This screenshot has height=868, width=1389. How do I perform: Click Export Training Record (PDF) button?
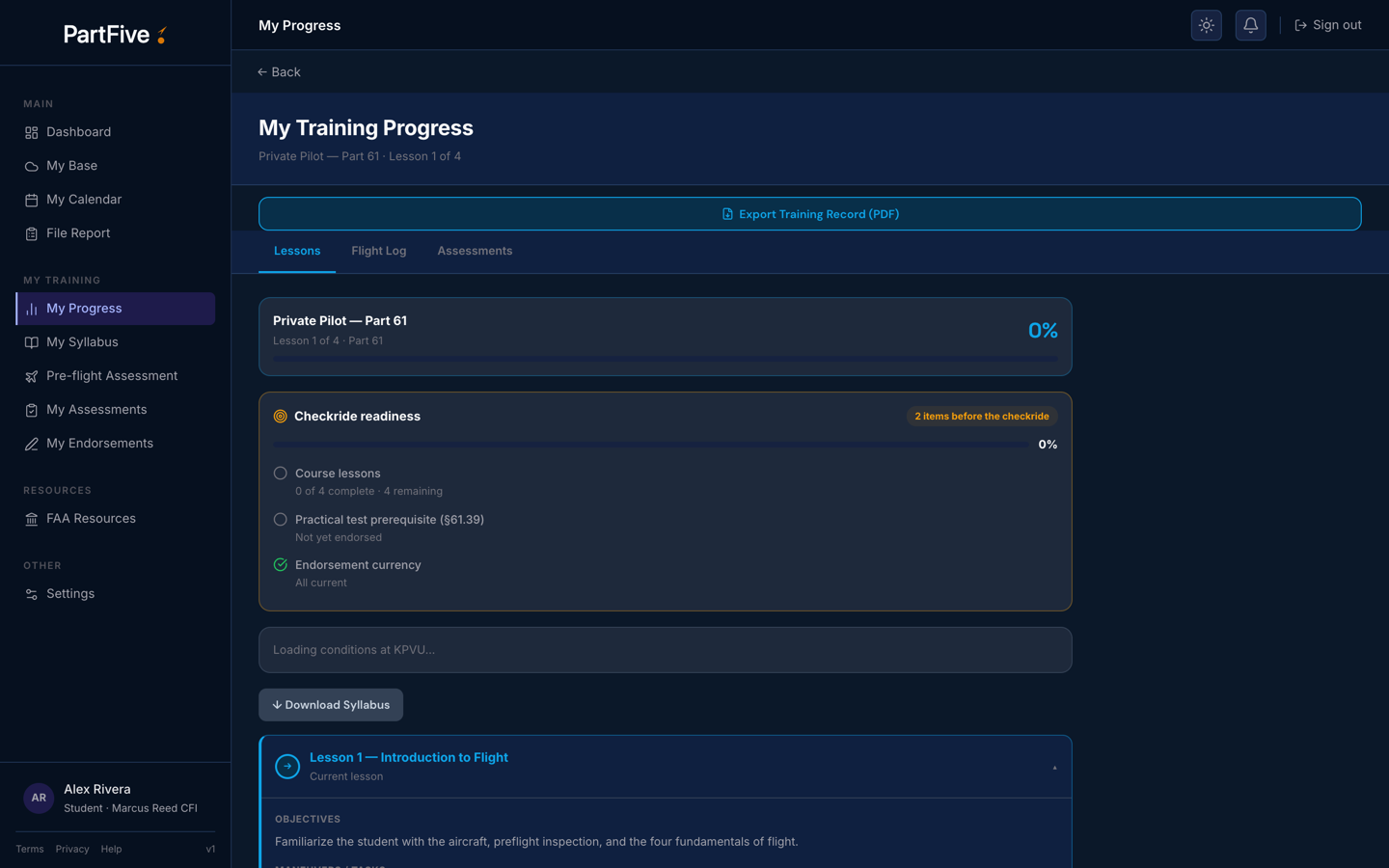[810, 214]
